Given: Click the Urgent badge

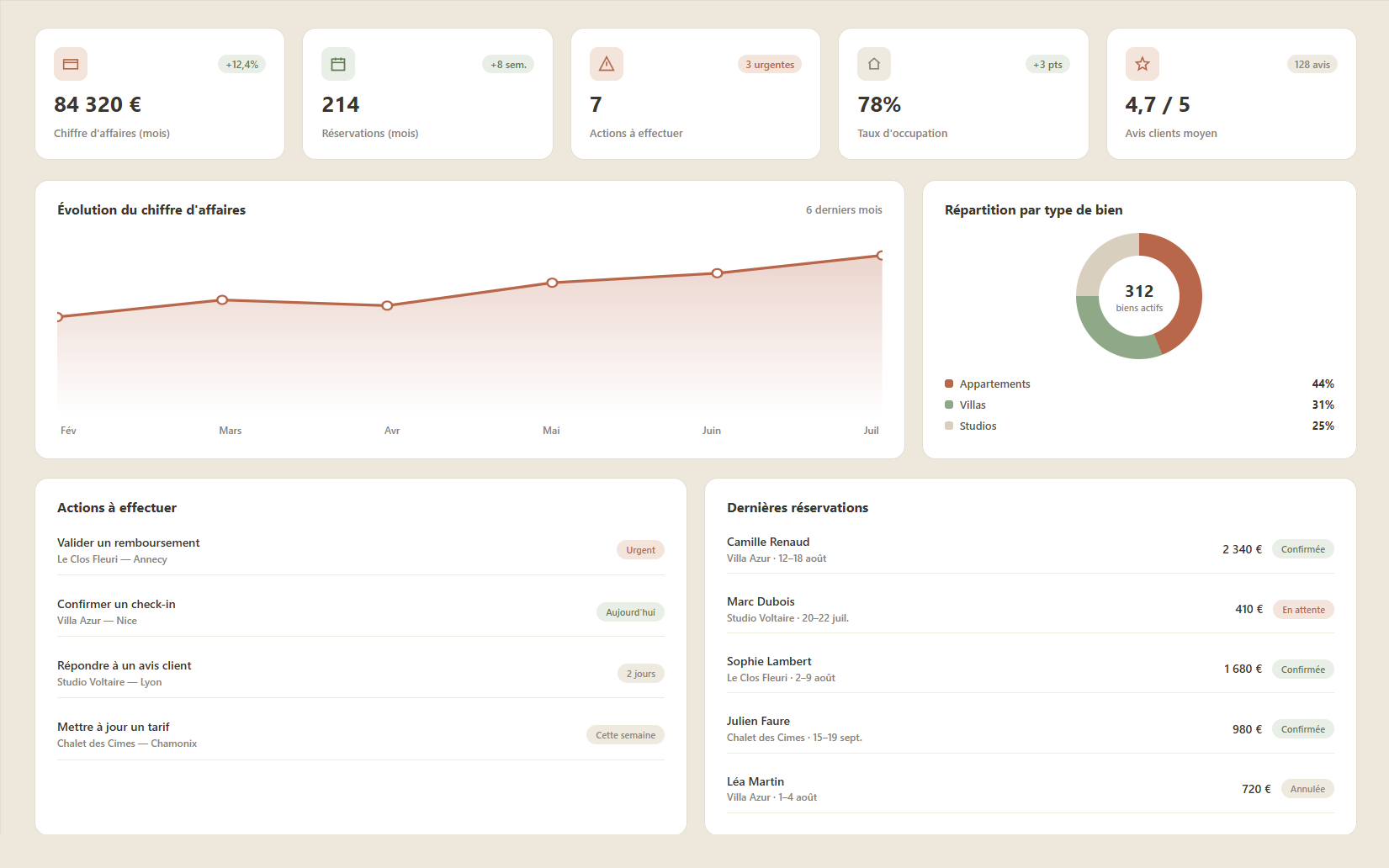Looking at the screenshot, I should click(640, 550).
